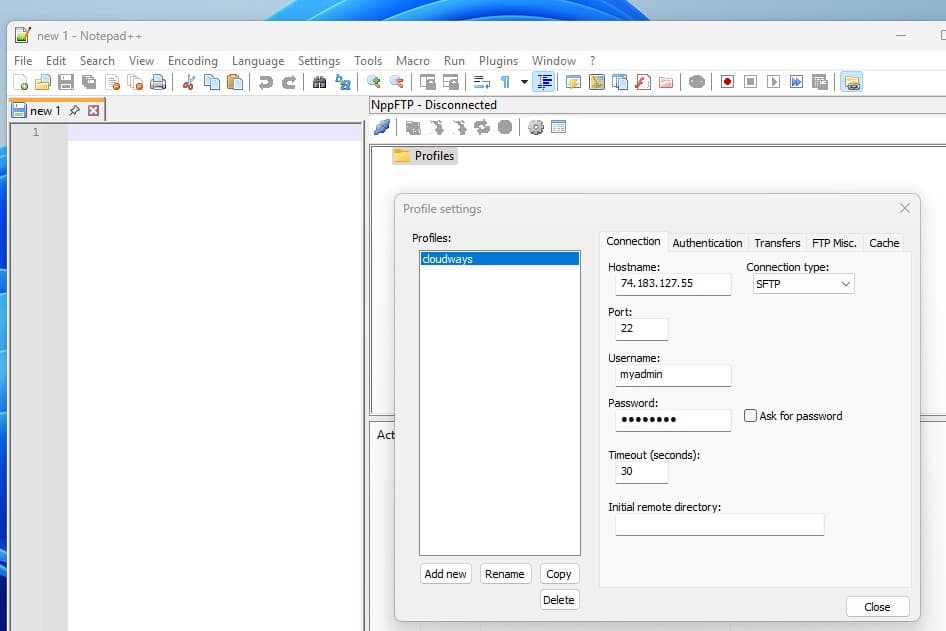The image size is (946, 631).
Task: Click the Close button in Profile settings
Action: tap(877, 607)
